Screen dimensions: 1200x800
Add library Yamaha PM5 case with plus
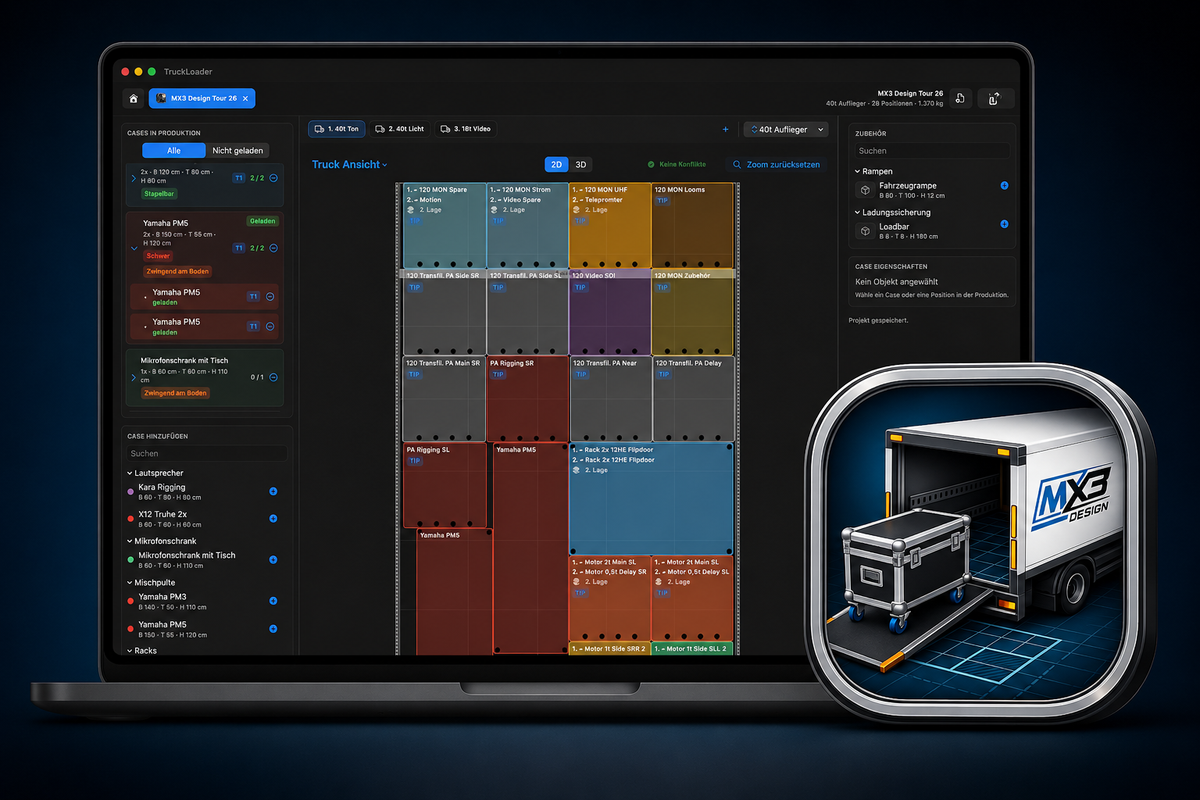coord(273,628)
